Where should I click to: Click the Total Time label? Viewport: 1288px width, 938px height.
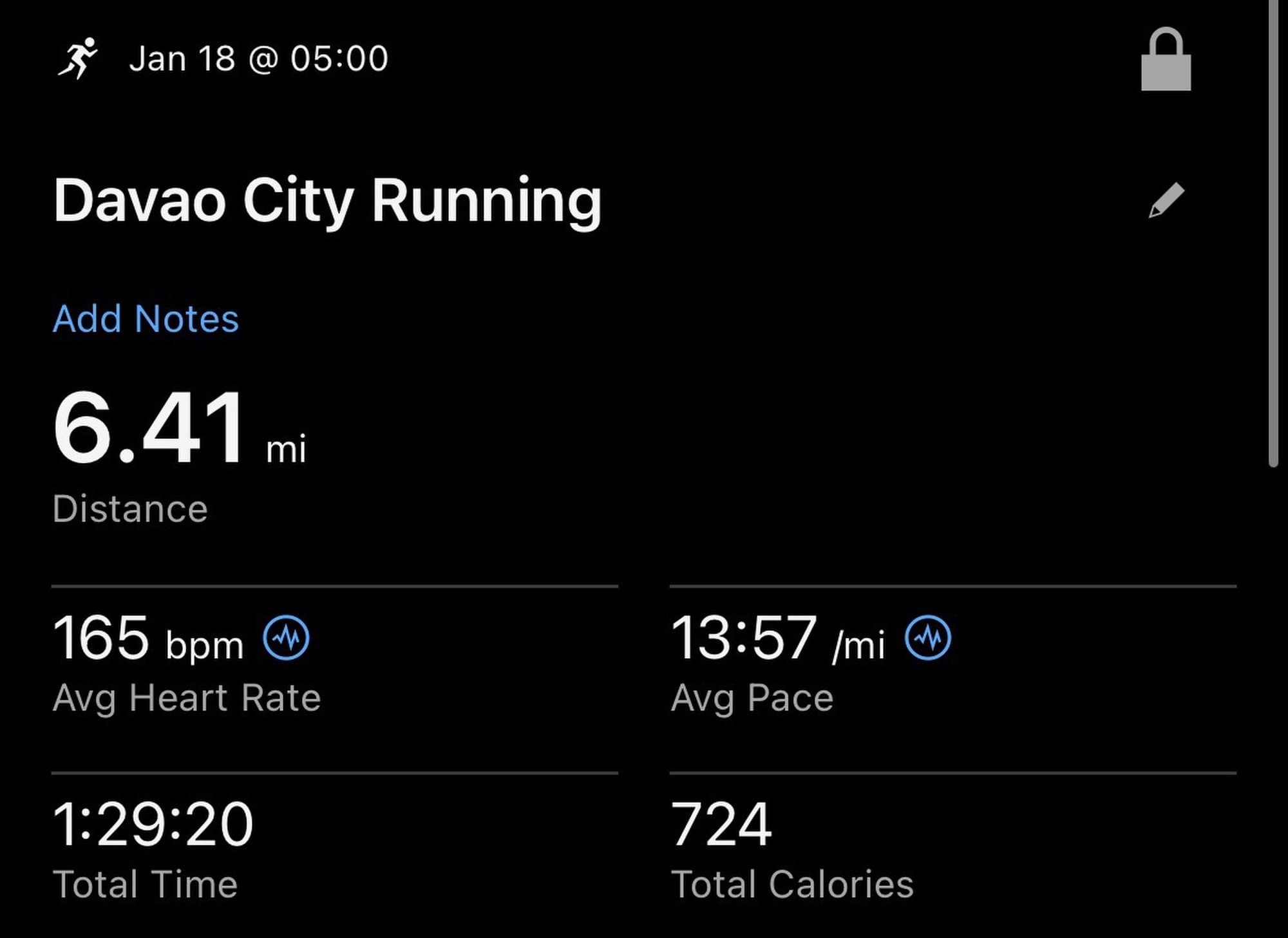pyautogui.click(x=146, y=884)
